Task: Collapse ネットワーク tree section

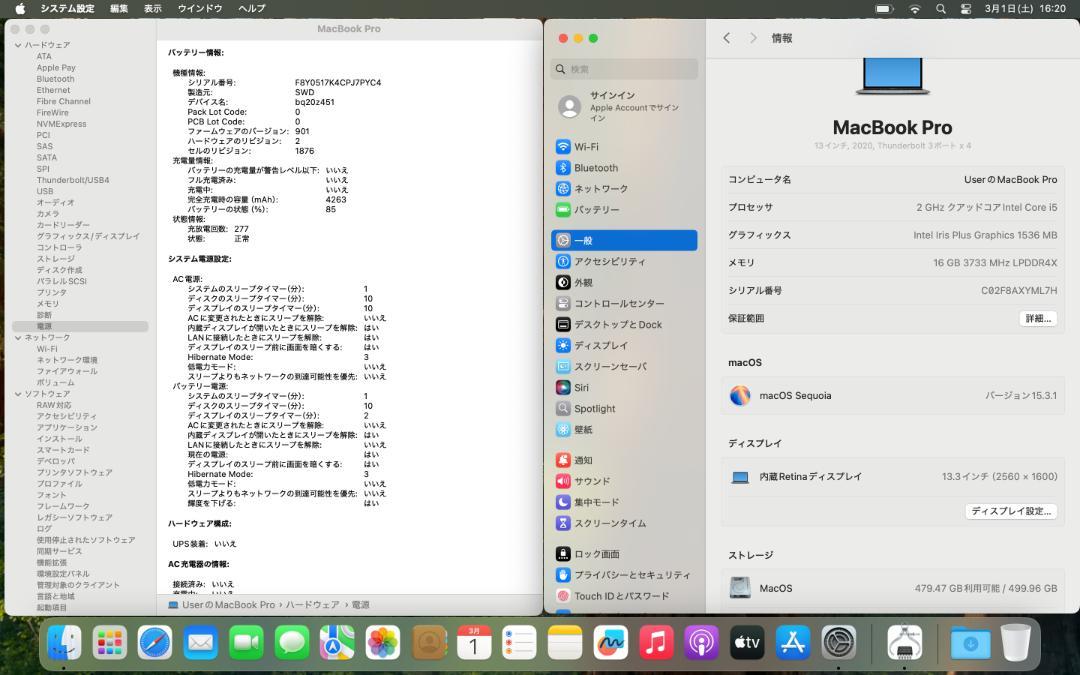Action: (18, 338)
